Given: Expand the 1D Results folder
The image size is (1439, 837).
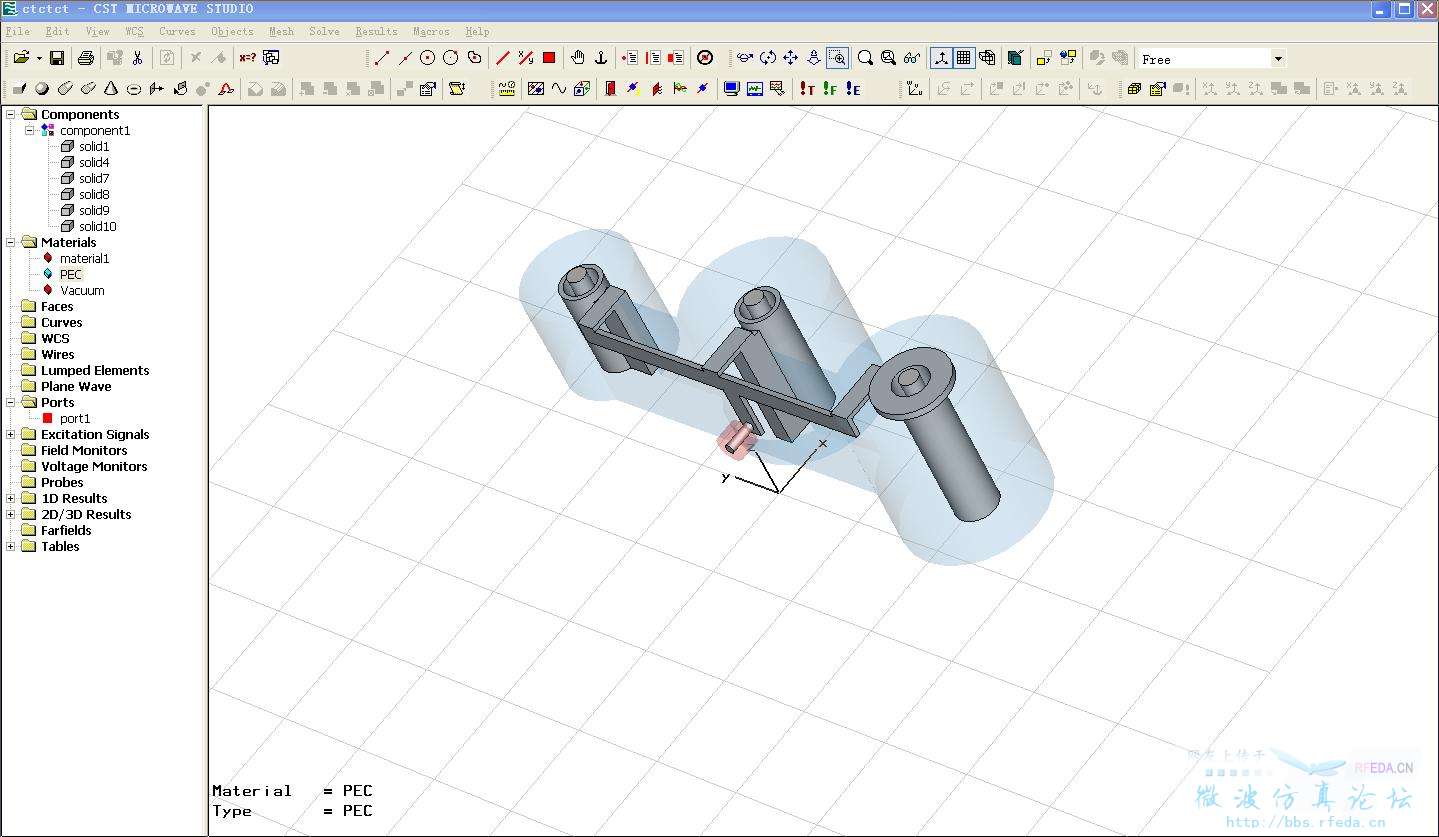Looking at the screenshot, I should (x=11, y=498).
